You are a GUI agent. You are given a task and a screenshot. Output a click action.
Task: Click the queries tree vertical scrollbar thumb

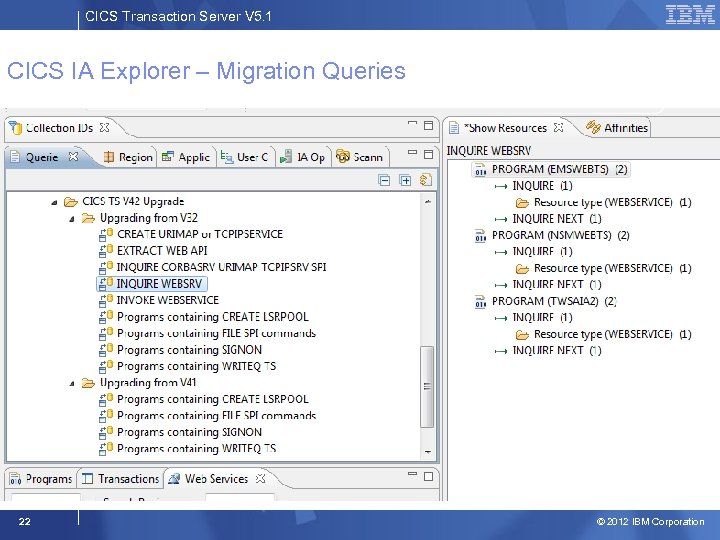(x=427, y=387)
